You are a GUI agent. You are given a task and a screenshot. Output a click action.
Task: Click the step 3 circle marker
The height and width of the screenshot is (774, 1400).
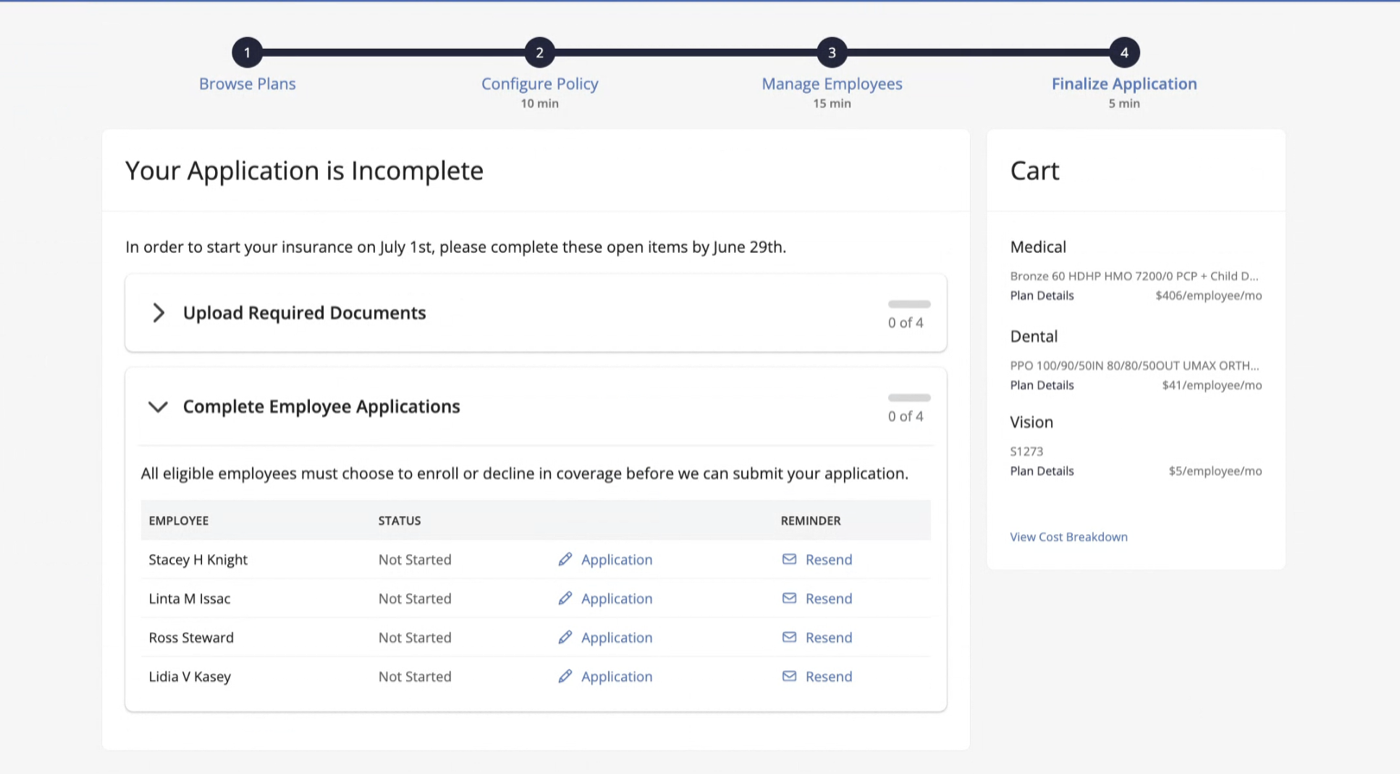pyautogui.click(x=832, y=53)
